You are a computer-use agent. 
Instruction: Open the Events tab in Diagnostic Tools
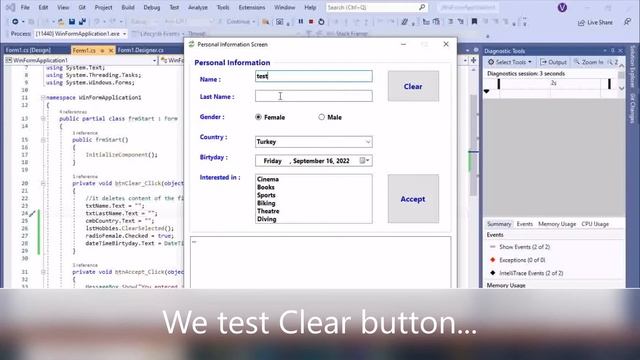524,224
